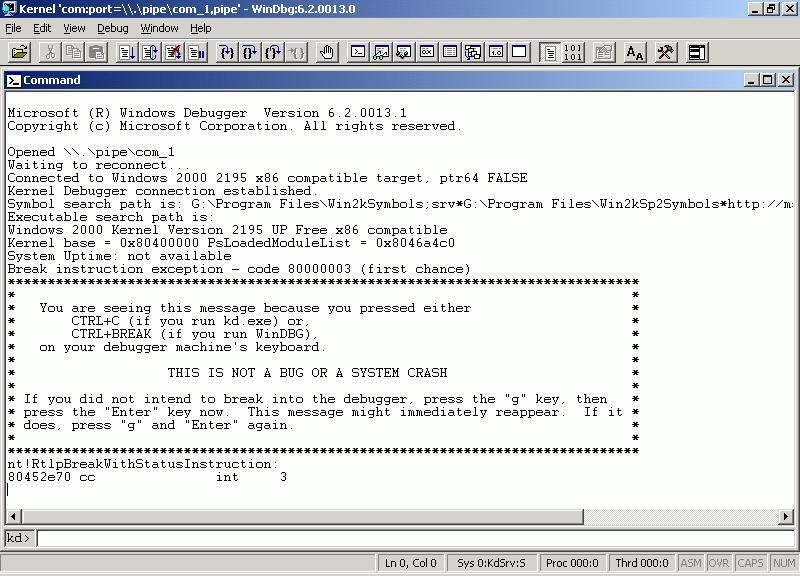Click the Go (continue execution) toolbar icon
This screenshot has height=576, width=800.
tap(126, 52)
